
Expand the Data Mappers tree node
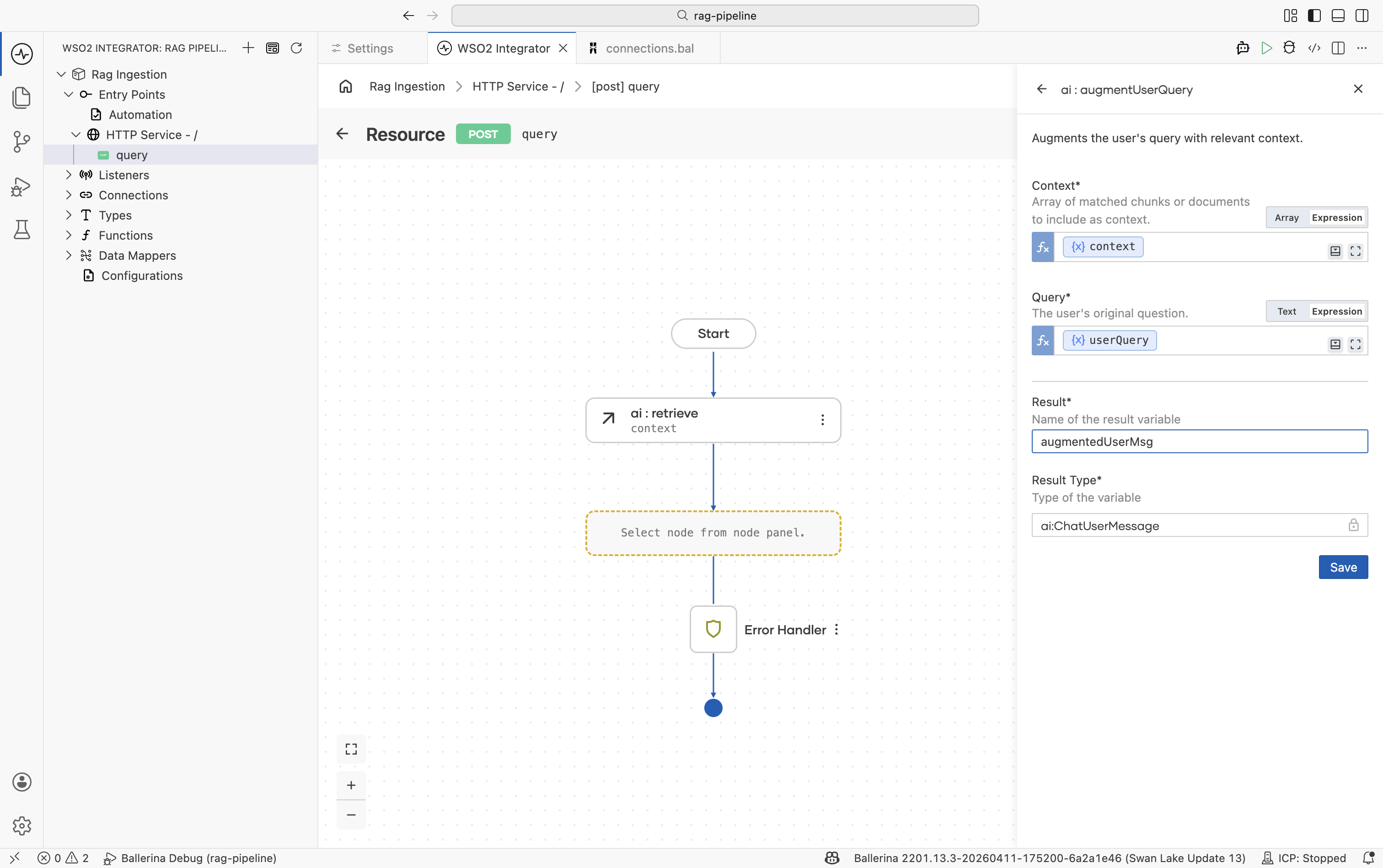click(68, 255)
